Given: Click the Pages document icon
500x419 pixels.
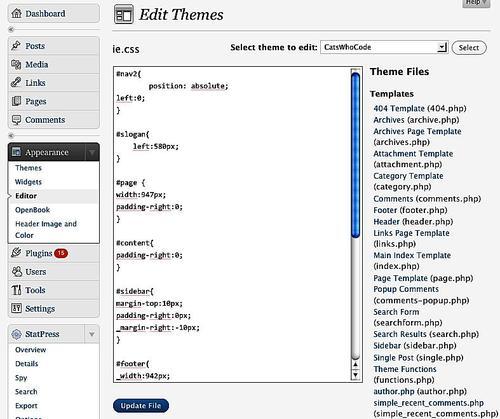Looking at the screenshot, I should 16,101.
